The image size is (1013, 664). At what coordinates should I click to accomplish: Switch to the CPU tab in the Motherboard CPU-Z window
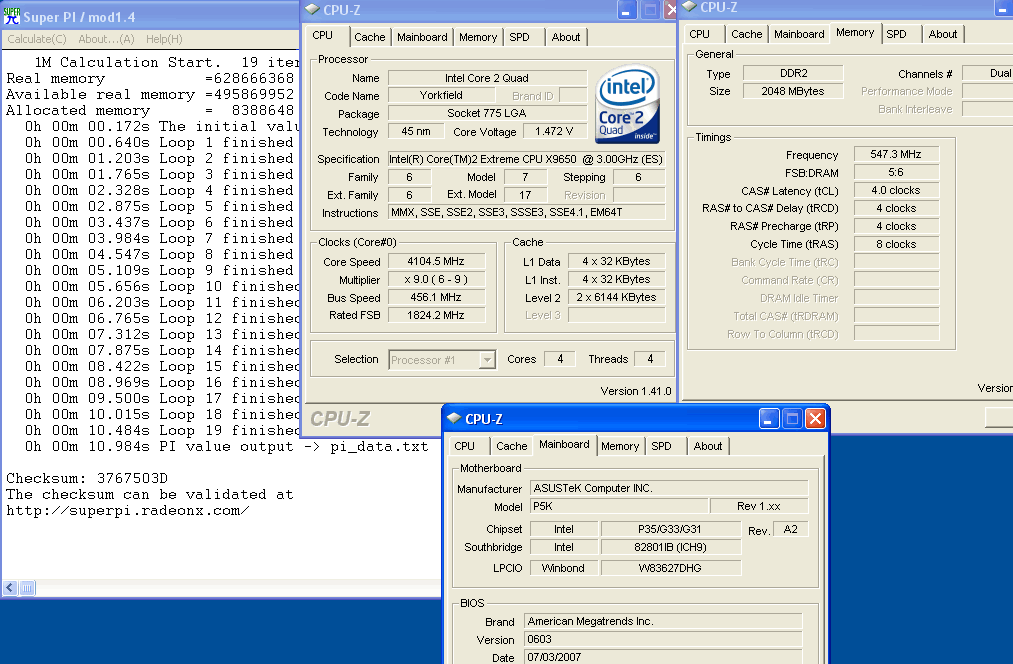coord(464,446)
